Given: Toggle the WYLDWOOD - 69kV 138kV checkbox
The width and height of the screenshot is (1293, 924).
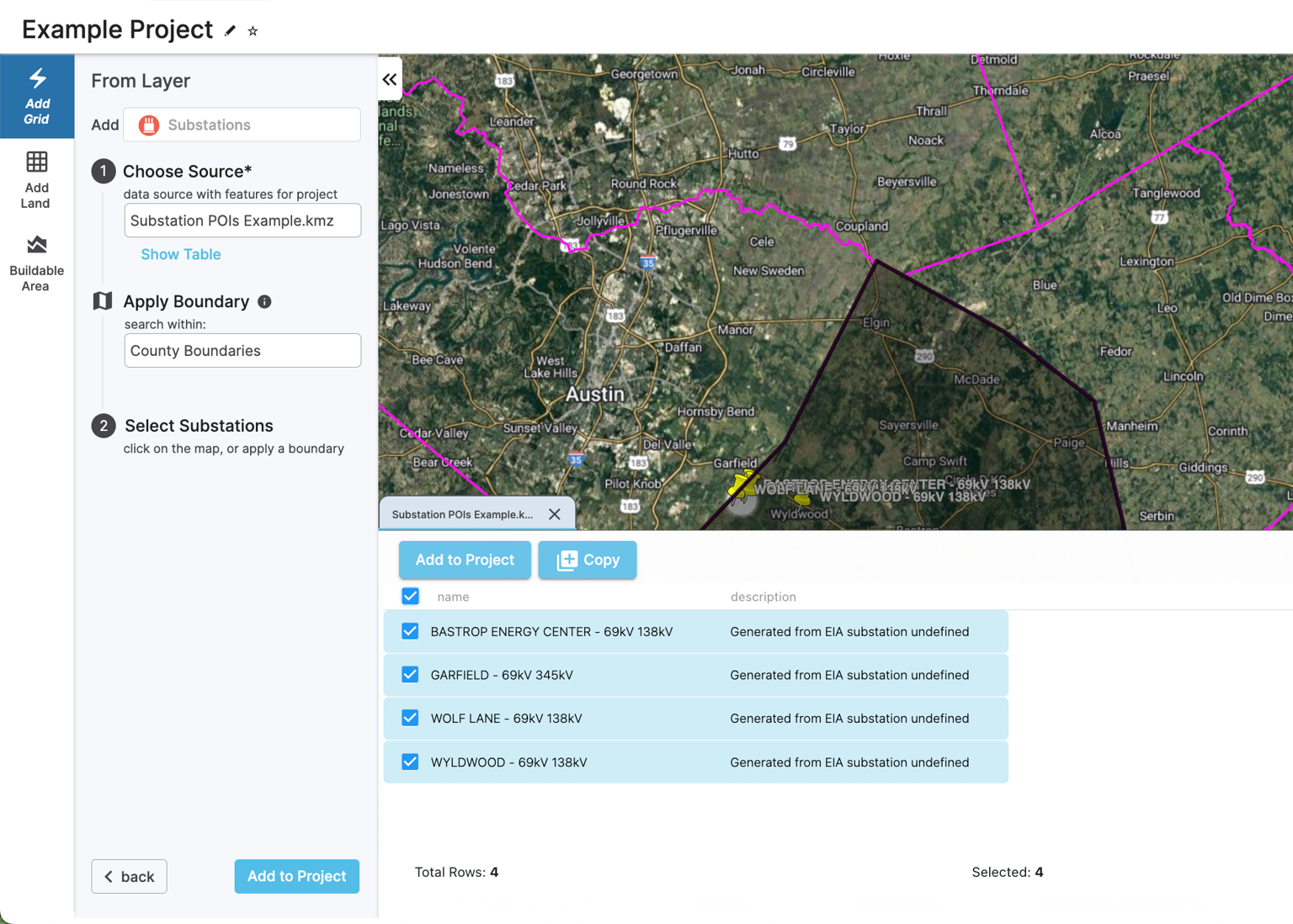Looking at the screenshot, I should pos(410,761).
